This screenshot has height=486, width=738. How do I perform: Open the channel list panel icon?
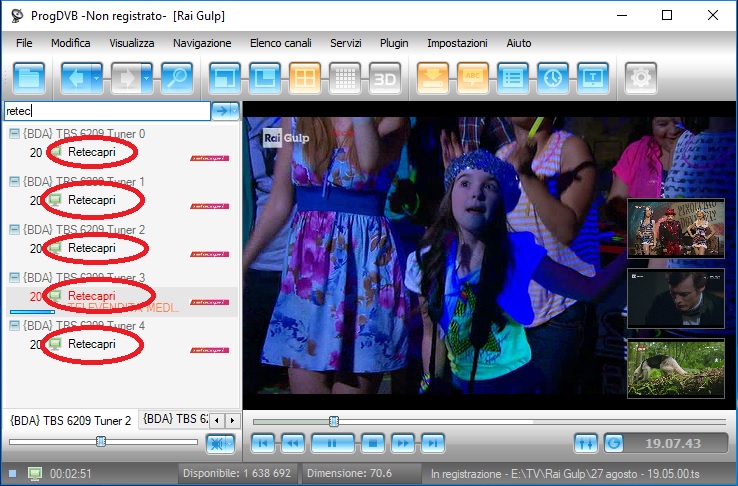[x=512, y=76]
